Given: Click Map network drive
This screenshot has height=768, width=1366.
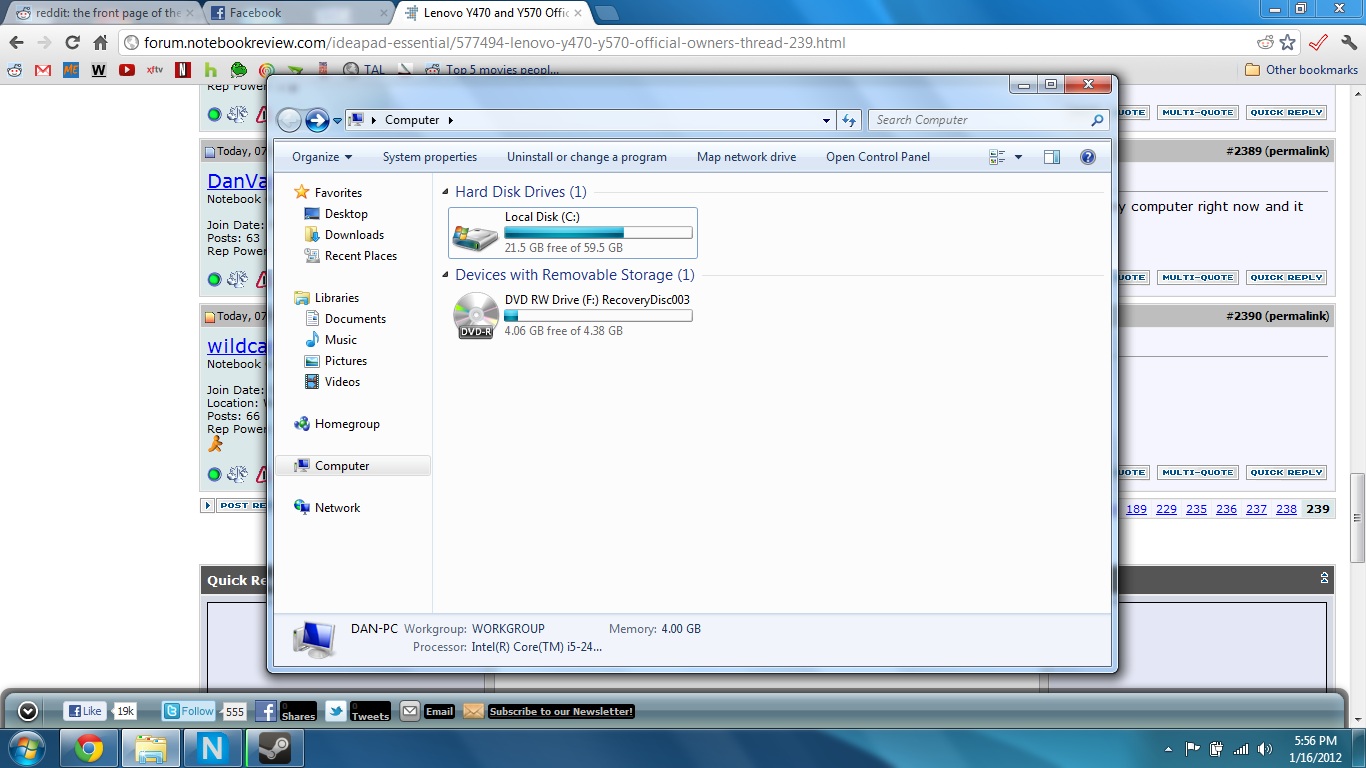Looking at the screenshot, I should pos(747,157).
